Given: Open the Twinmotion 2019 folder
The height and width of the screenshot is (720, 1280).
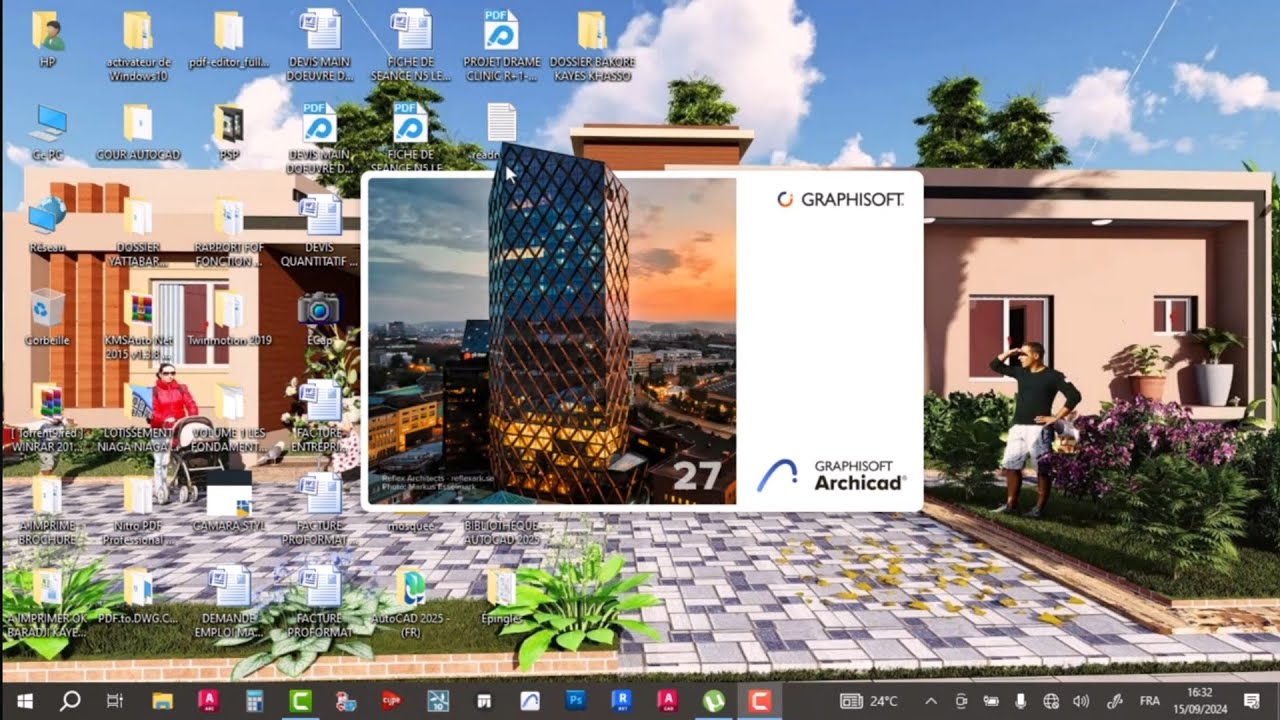Looking at the screenshot, I should [x=228, y=308].
